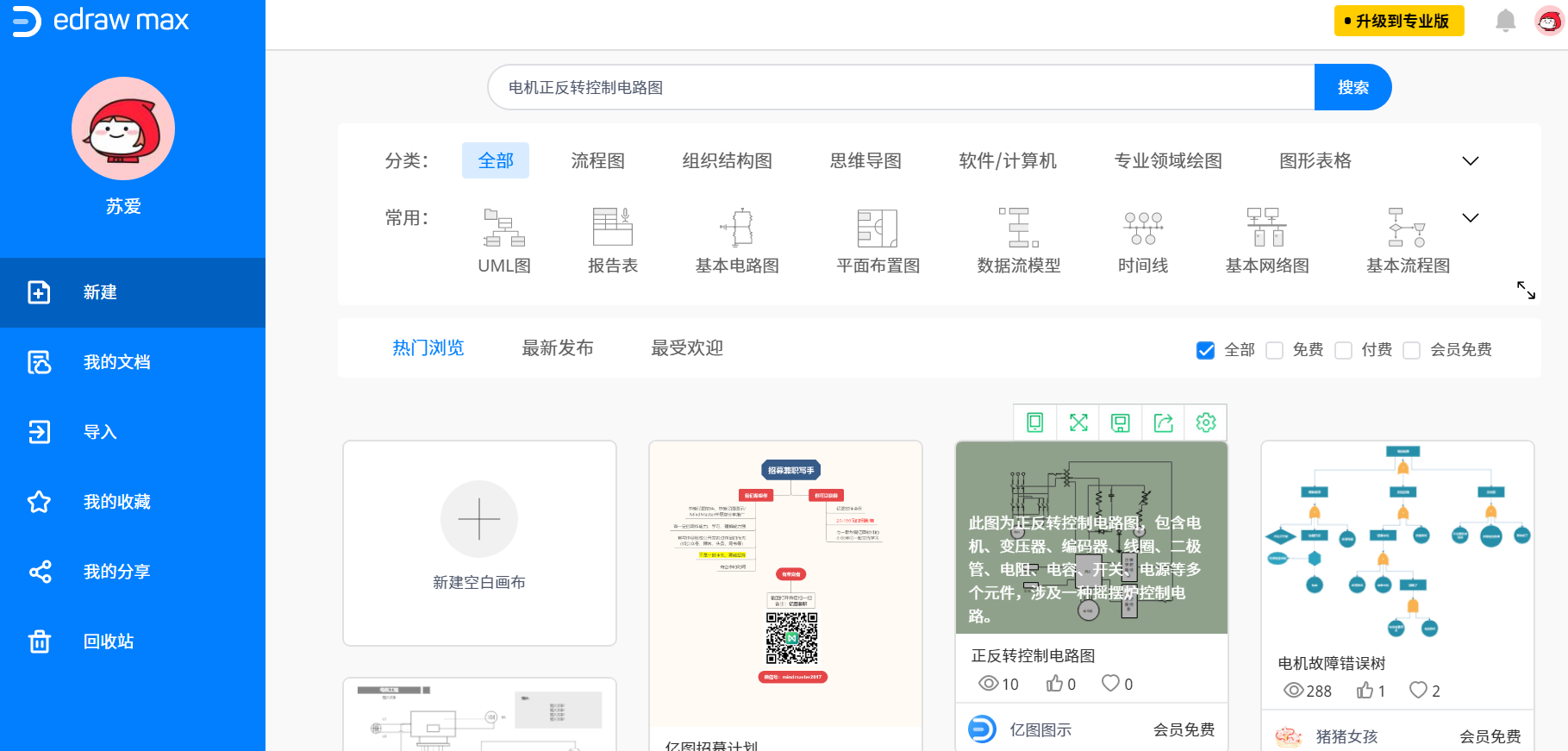
Task: Click the plus icon for new blank canvas
Action: 479,519
